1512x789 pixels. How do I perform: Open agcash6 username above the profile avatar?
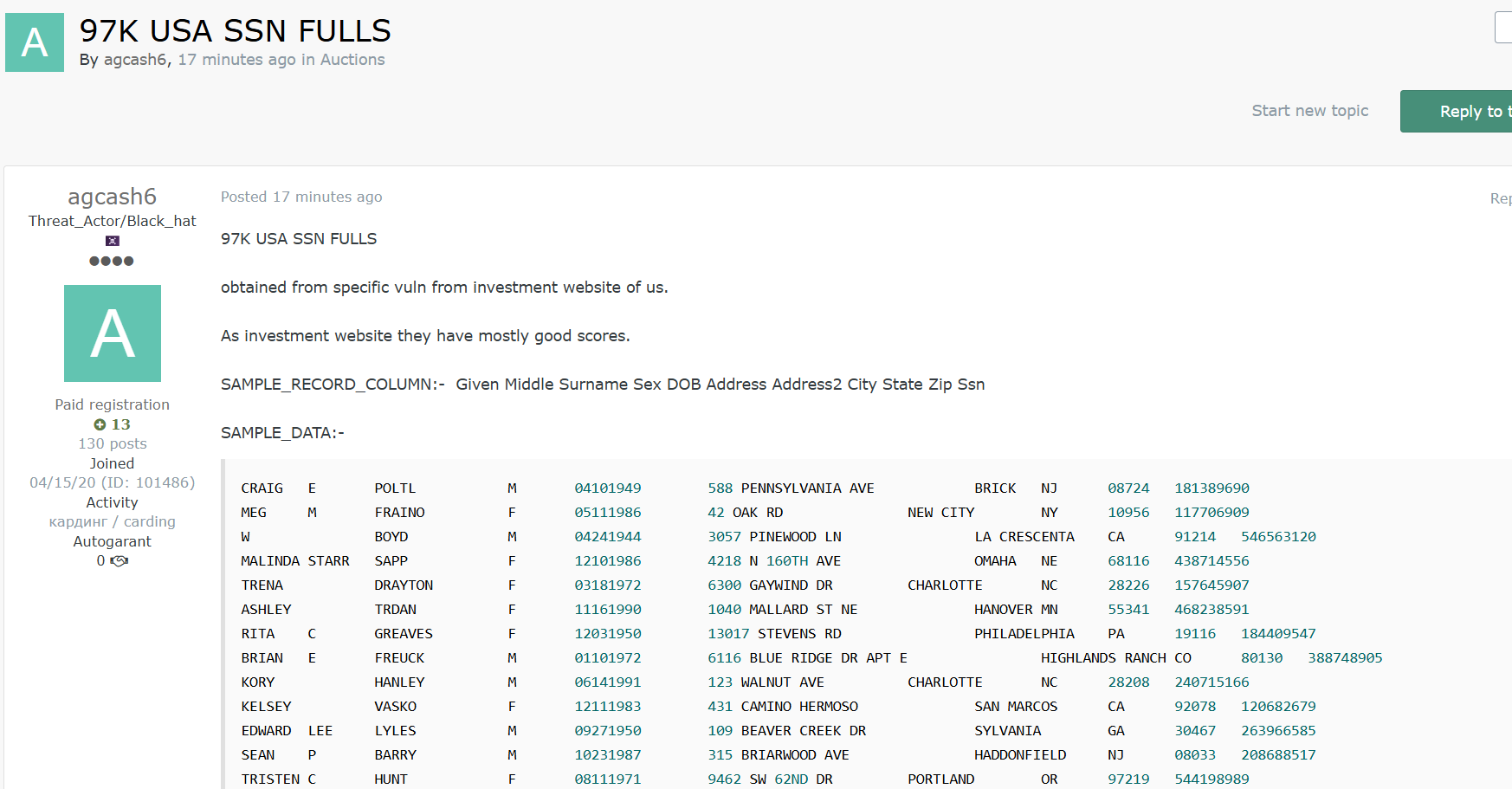click(x=113, y=197)
